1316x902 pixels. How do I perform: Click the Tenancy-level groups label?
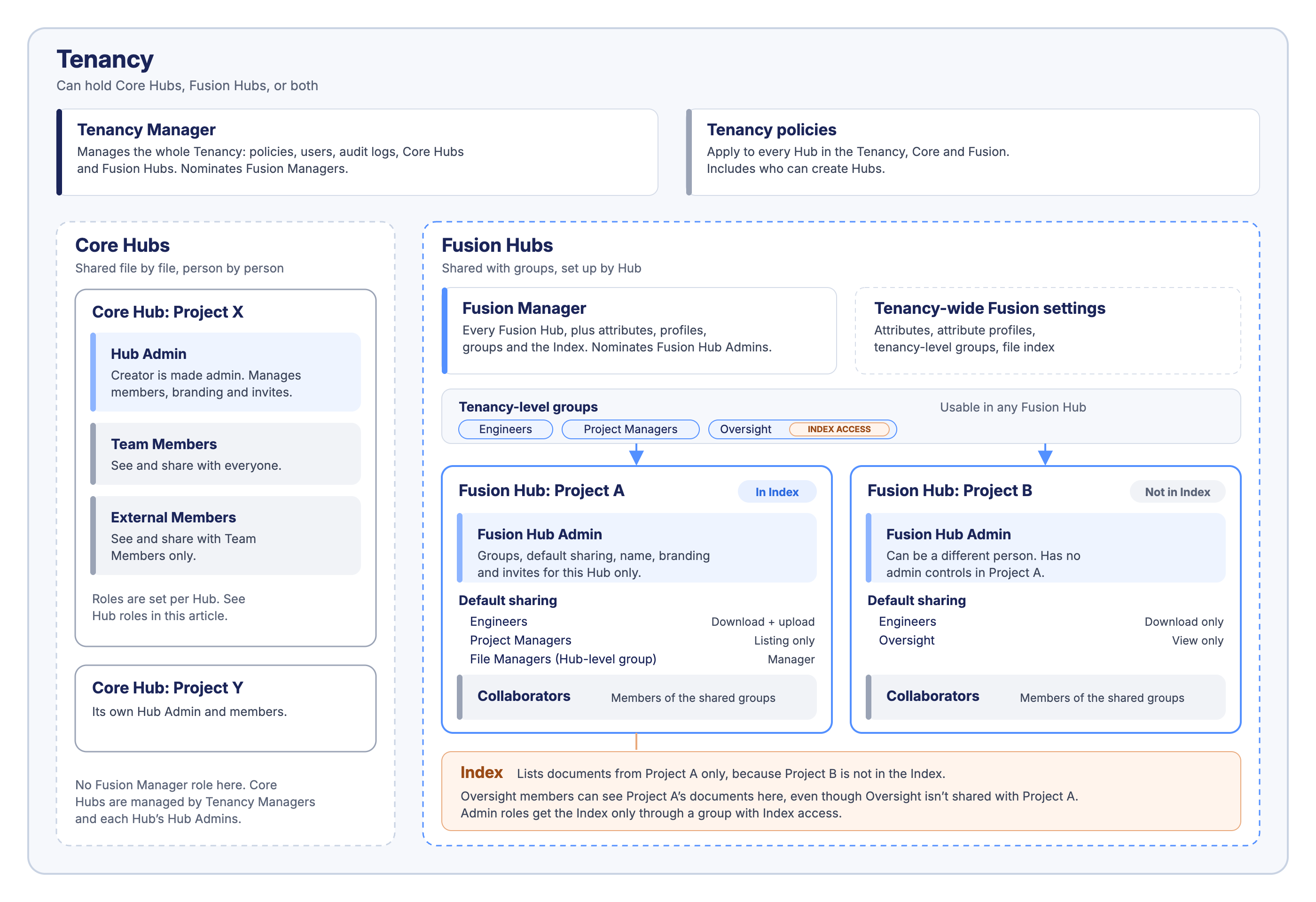click(528, 407)
